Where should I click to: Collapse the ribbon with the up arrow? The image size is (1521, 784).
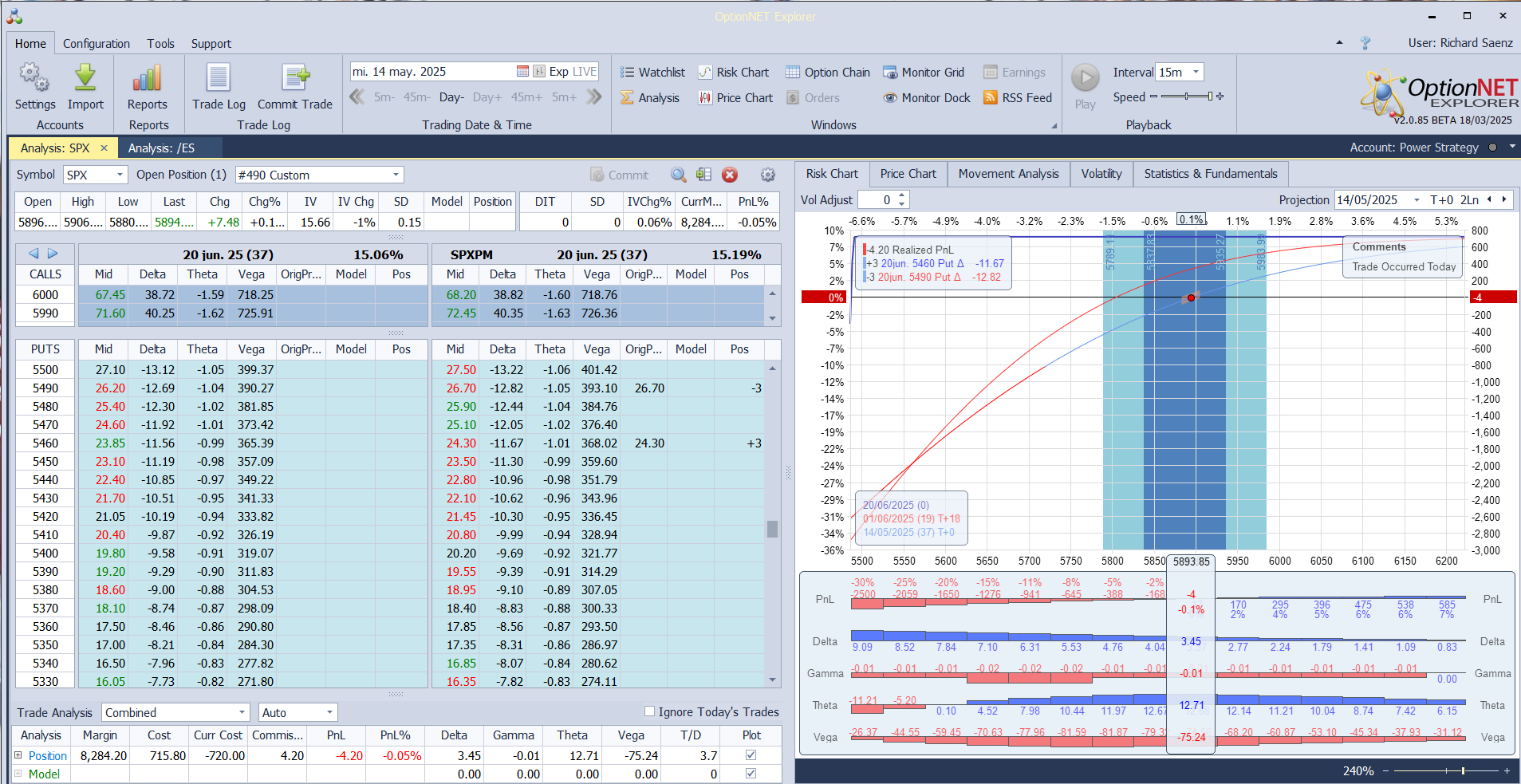tap(1339, 43)
